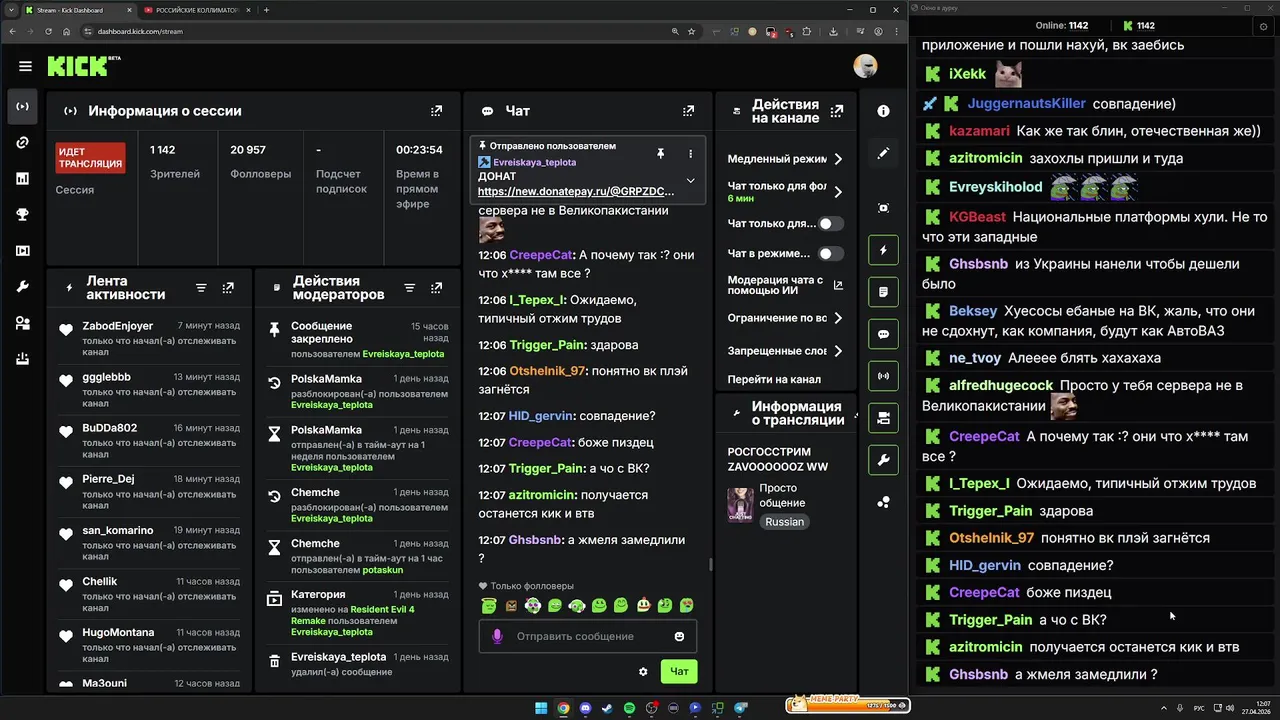
Task: Toggle the lightning bolt widget in the right toolbar
Action: [883, 250]
